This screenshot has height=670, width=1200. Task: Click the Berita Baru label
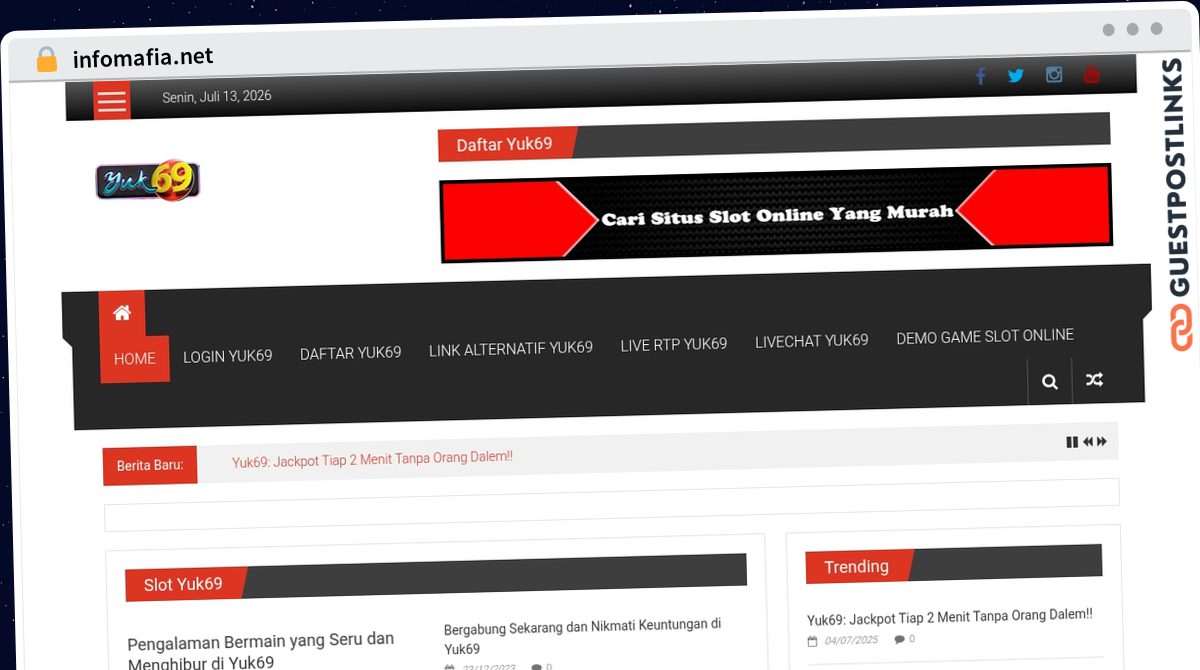click(x=150, y=466)
